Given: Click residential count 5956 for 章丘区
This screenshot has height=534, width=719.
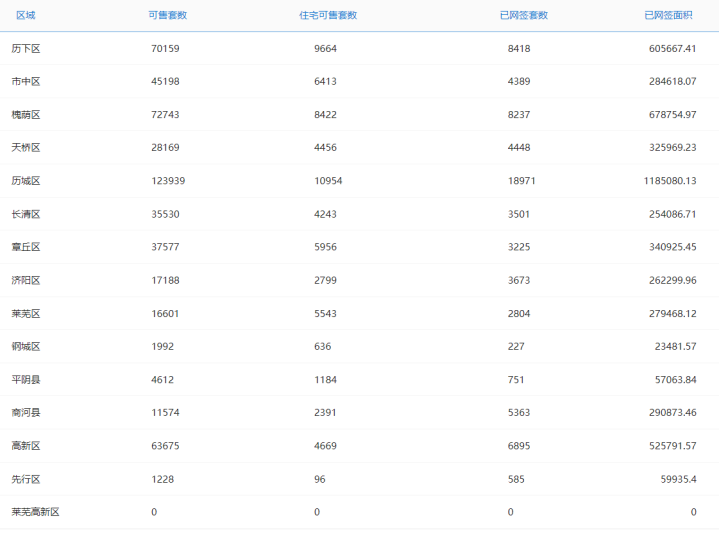Looking at the screenshot, I should [326, 247].
